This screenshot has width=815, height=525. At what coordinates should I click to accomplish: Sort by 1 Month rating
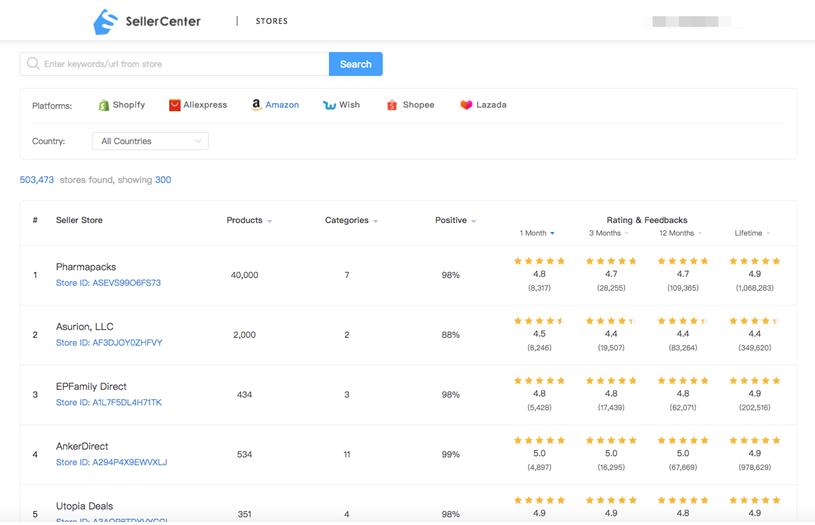537,233
